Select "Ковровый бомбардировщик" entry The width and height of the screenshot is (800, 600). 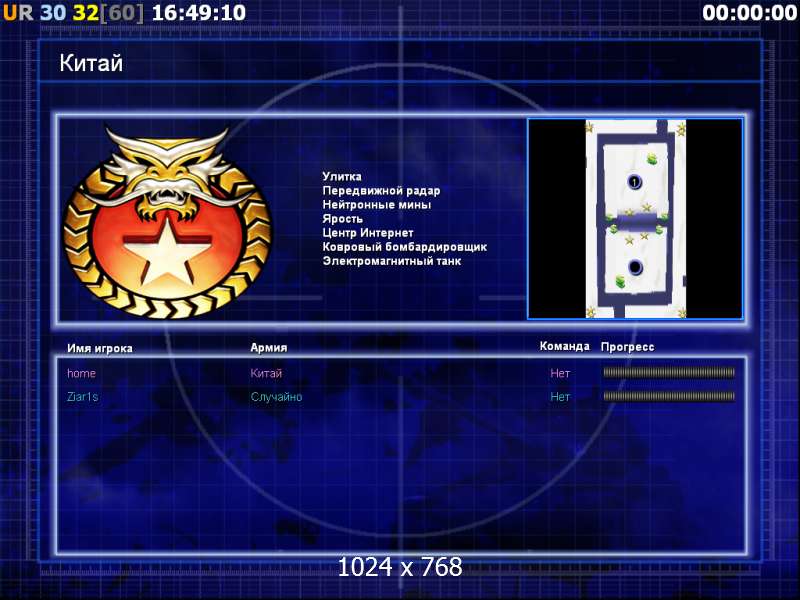[405, 247]
